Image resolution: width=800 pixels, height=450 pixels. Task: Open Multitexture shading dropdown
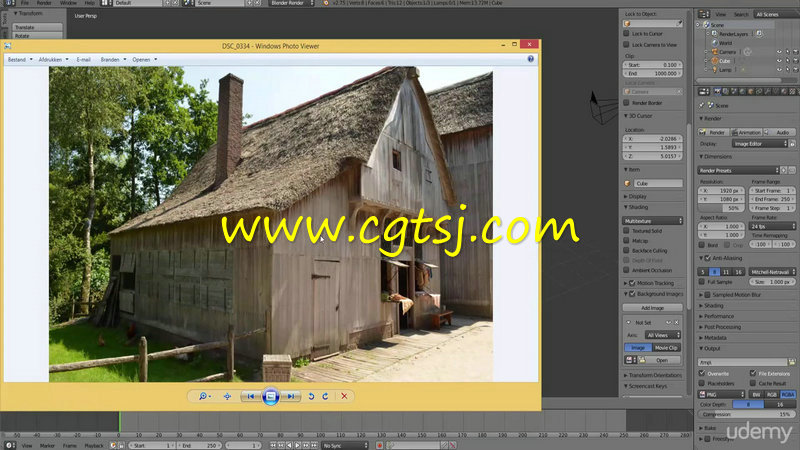click(x=653, y=221)
